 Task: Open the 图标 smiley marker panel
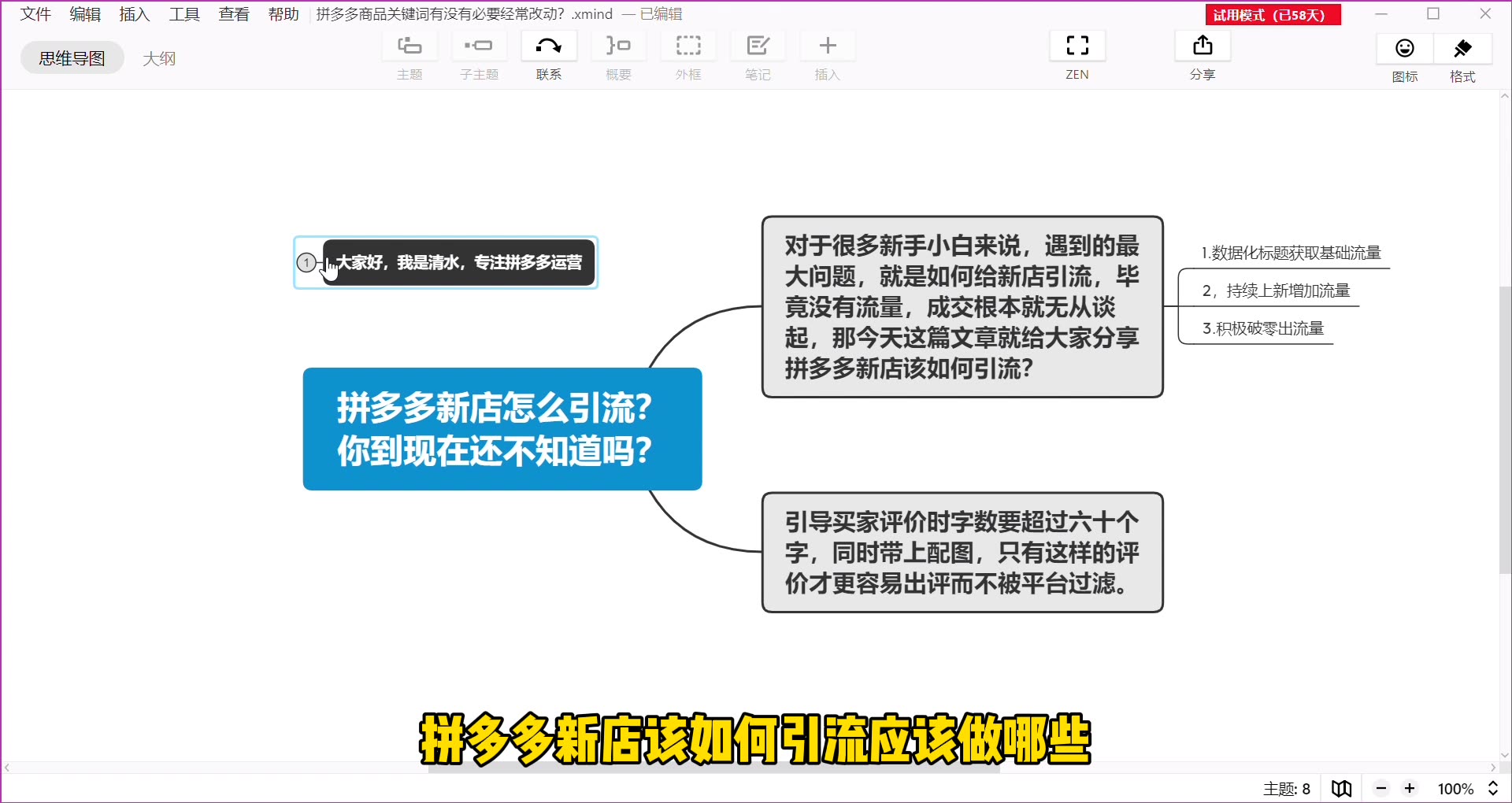[1405, 49]
